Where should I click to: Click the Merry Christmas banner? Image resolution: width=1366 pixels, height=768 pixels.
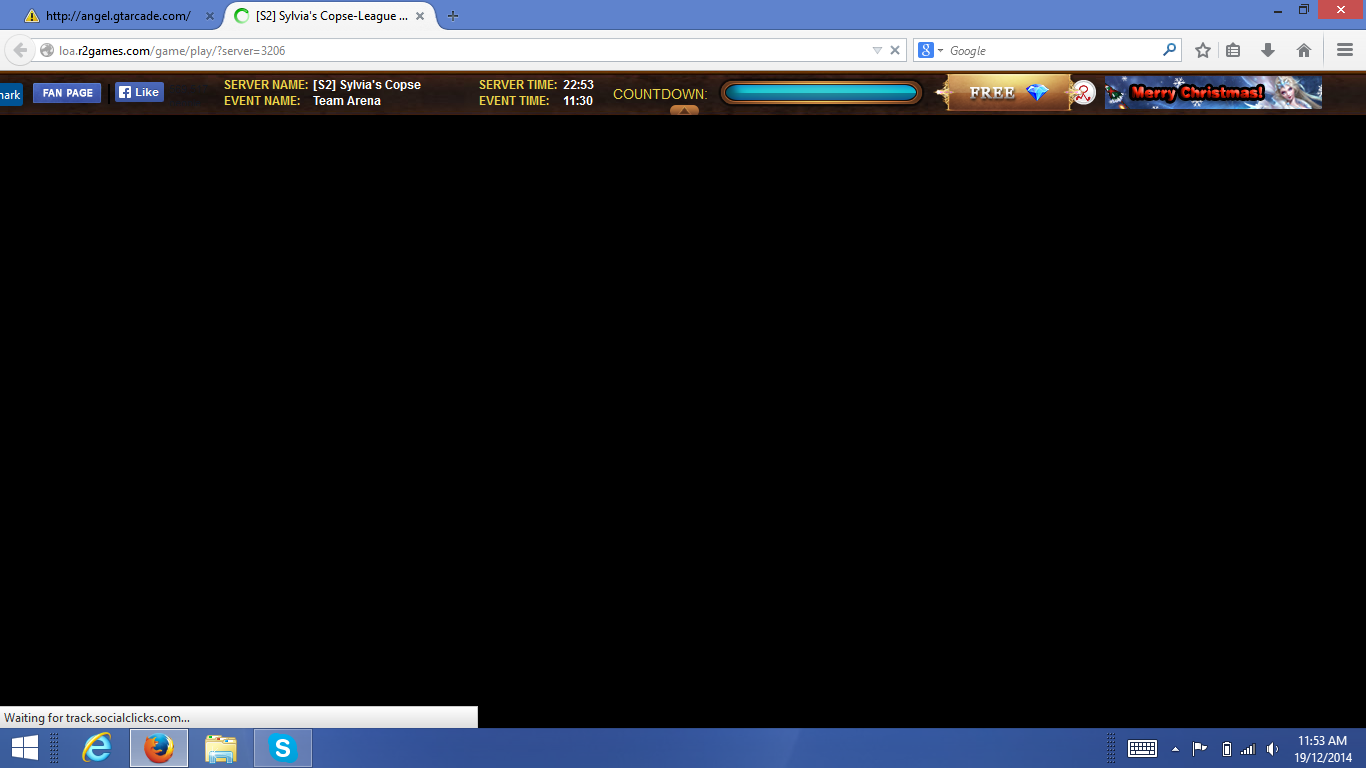(1213, 93)
